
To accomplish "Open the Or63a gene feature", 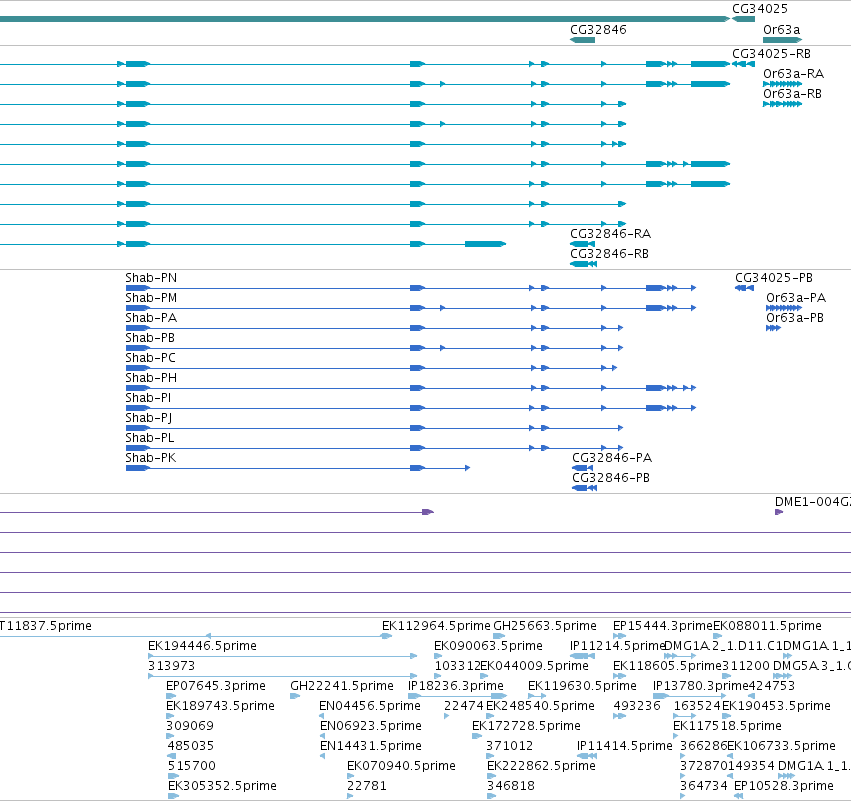I will [782, 40].
